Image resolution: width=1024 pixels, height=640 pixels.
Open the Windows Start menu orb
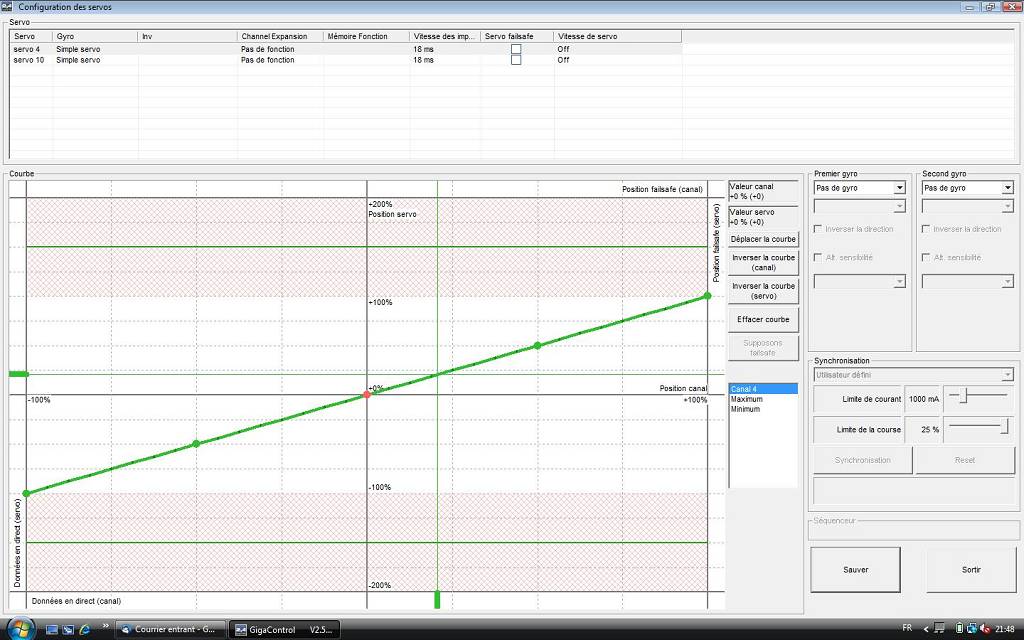pyautogui.click(x=20, y=628)
